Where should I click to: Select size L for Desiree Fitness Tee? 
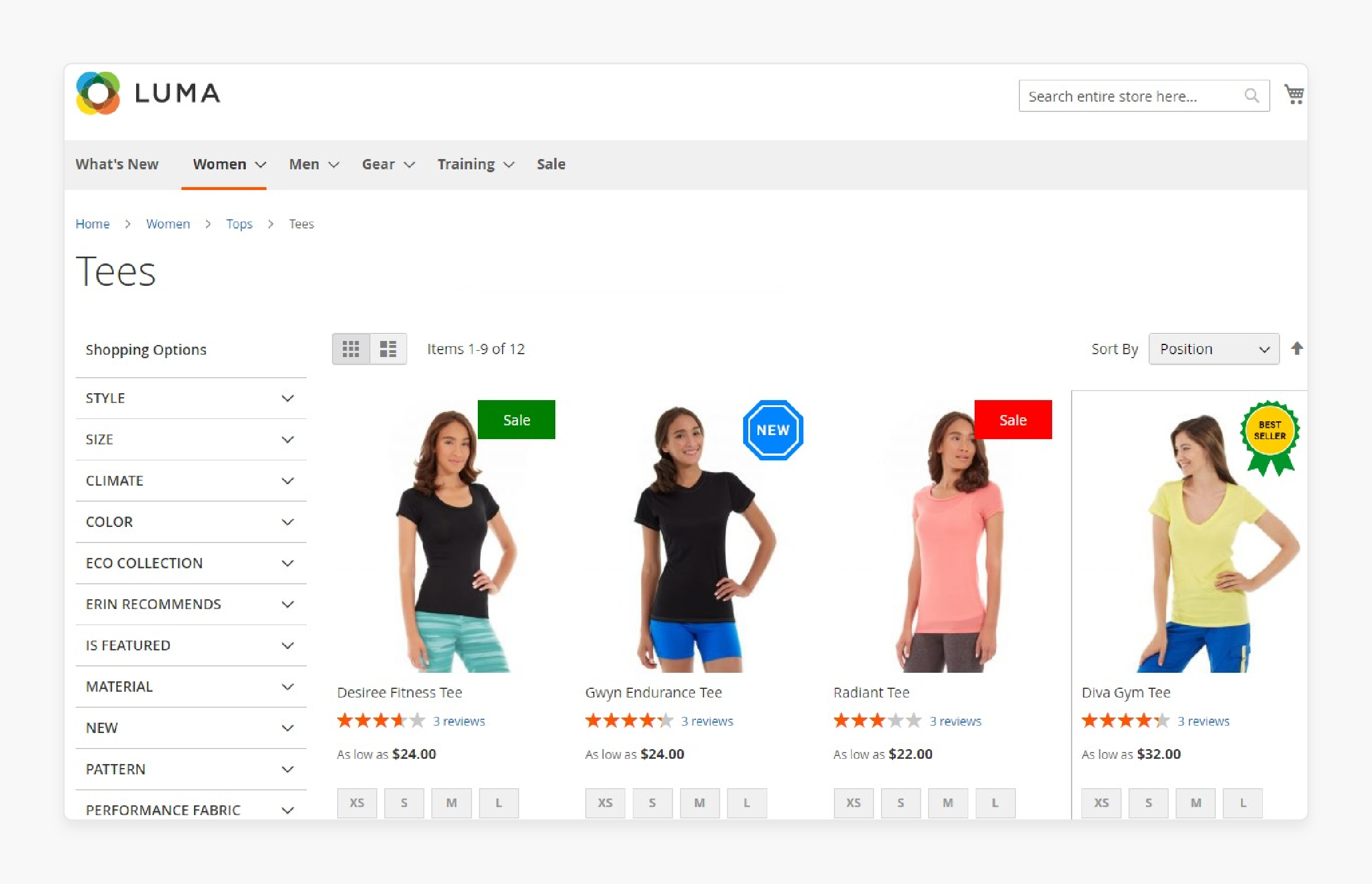click(498, 803)
